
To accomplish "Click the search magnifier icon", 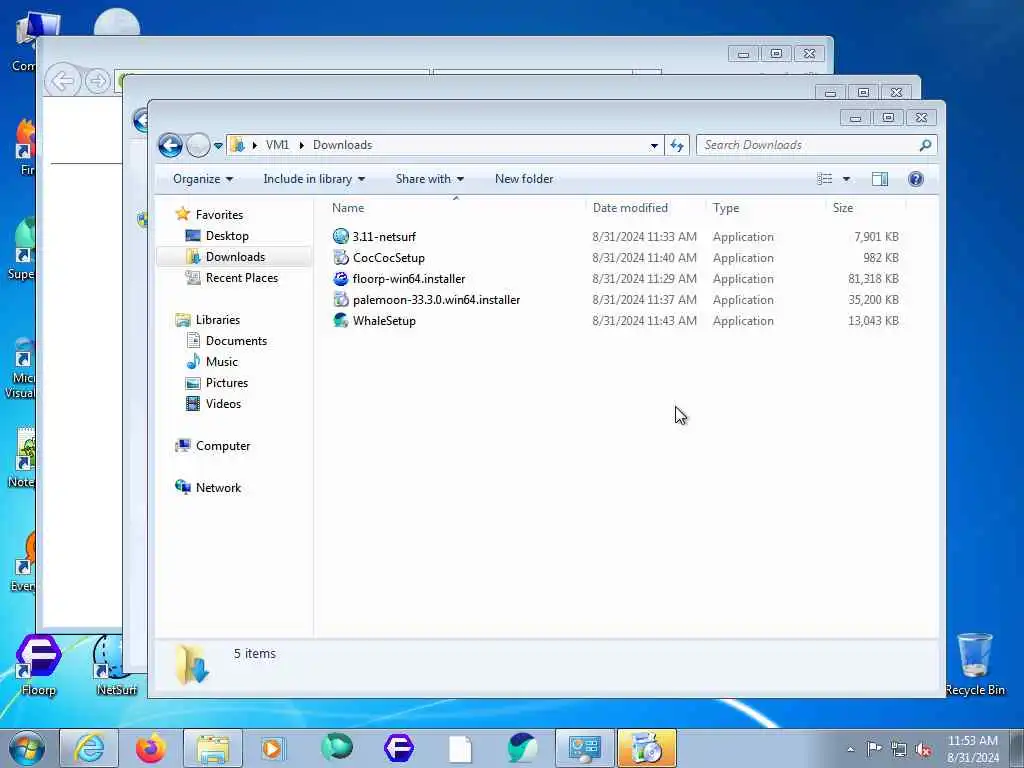I will point(925,145).
